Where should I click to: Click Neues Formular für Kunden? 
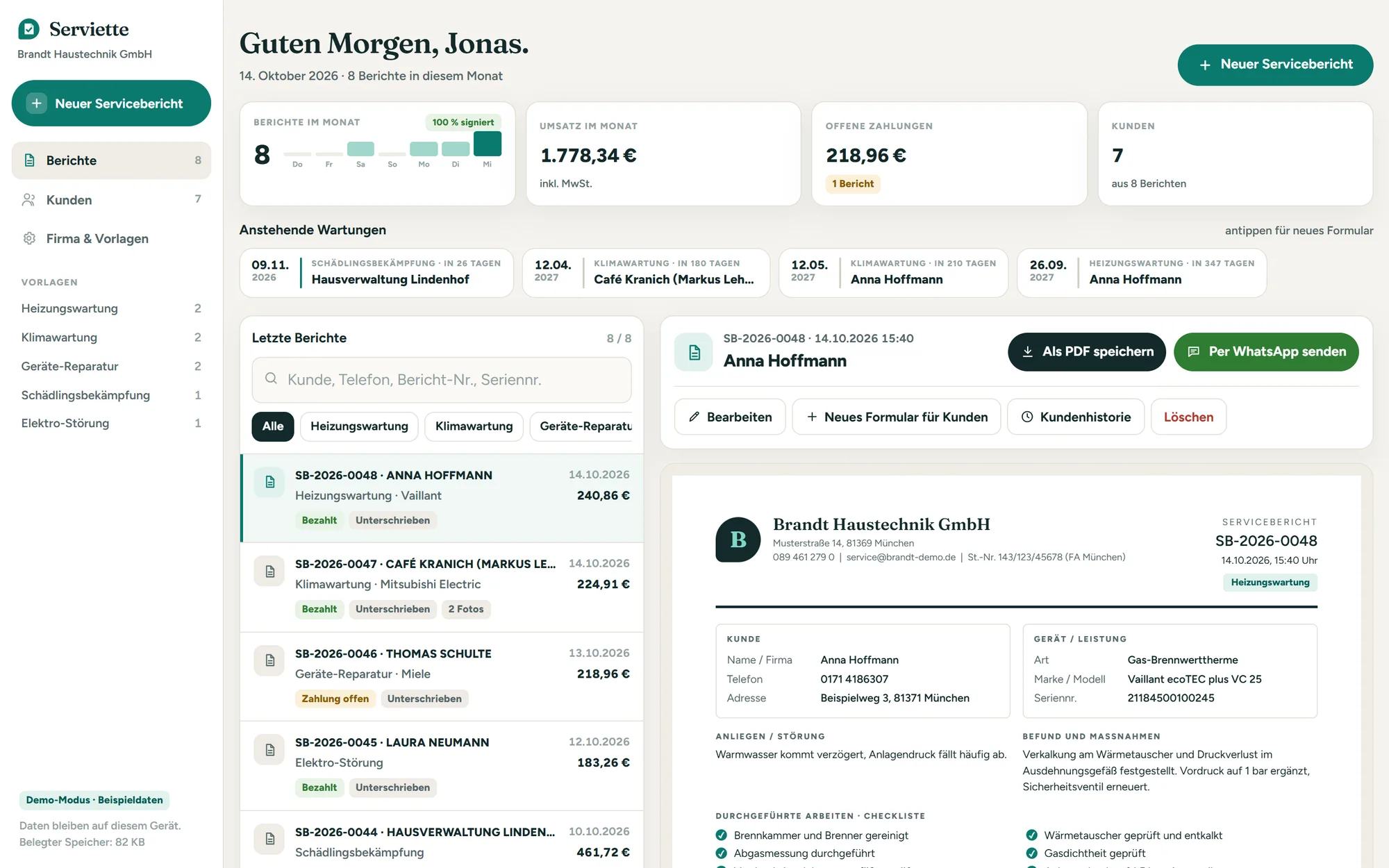pyautogui.click(x=896, y=417)
